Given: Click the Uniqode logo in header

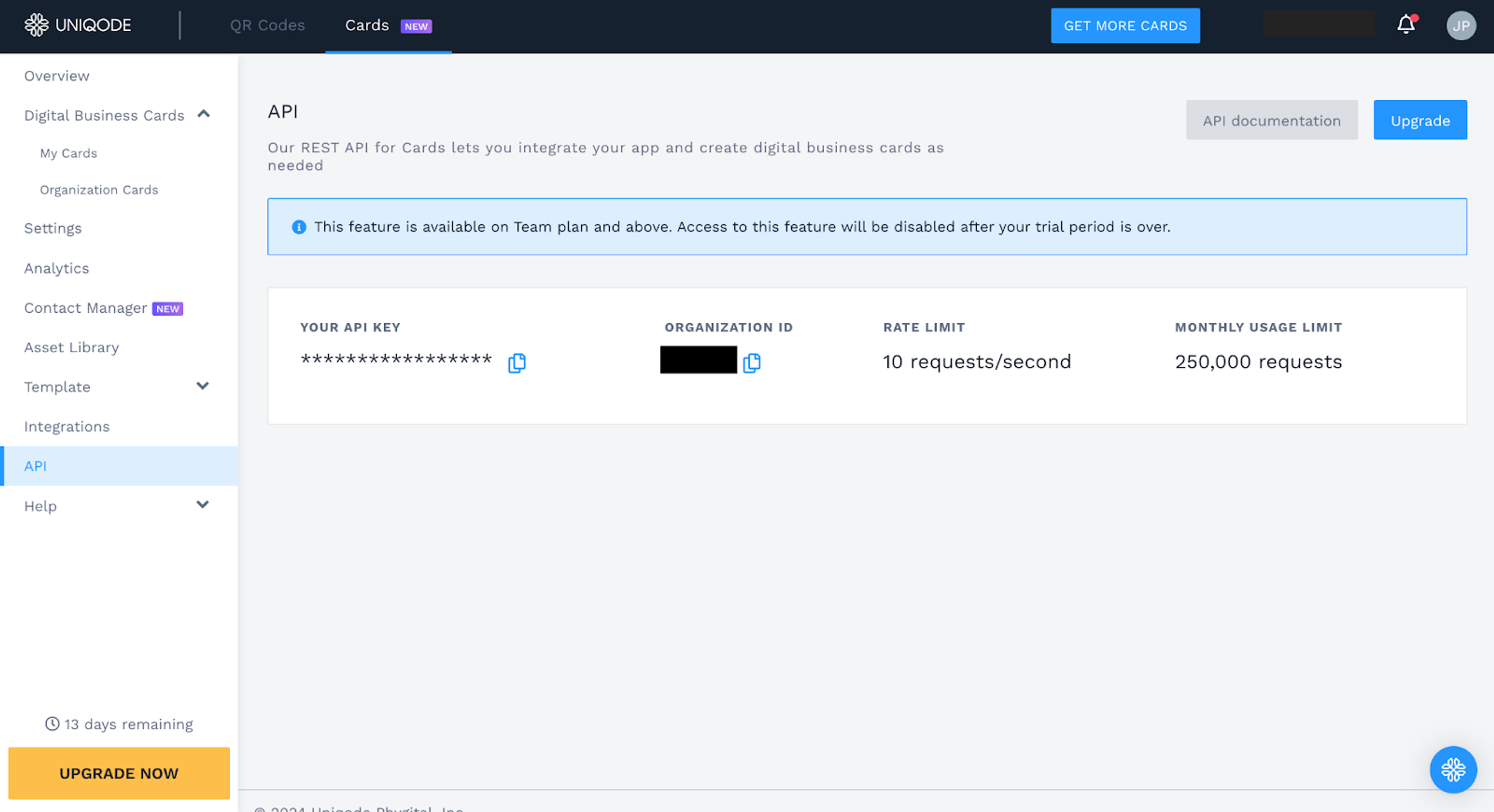Looking at the screenshot, I should (x=78, y=25).
